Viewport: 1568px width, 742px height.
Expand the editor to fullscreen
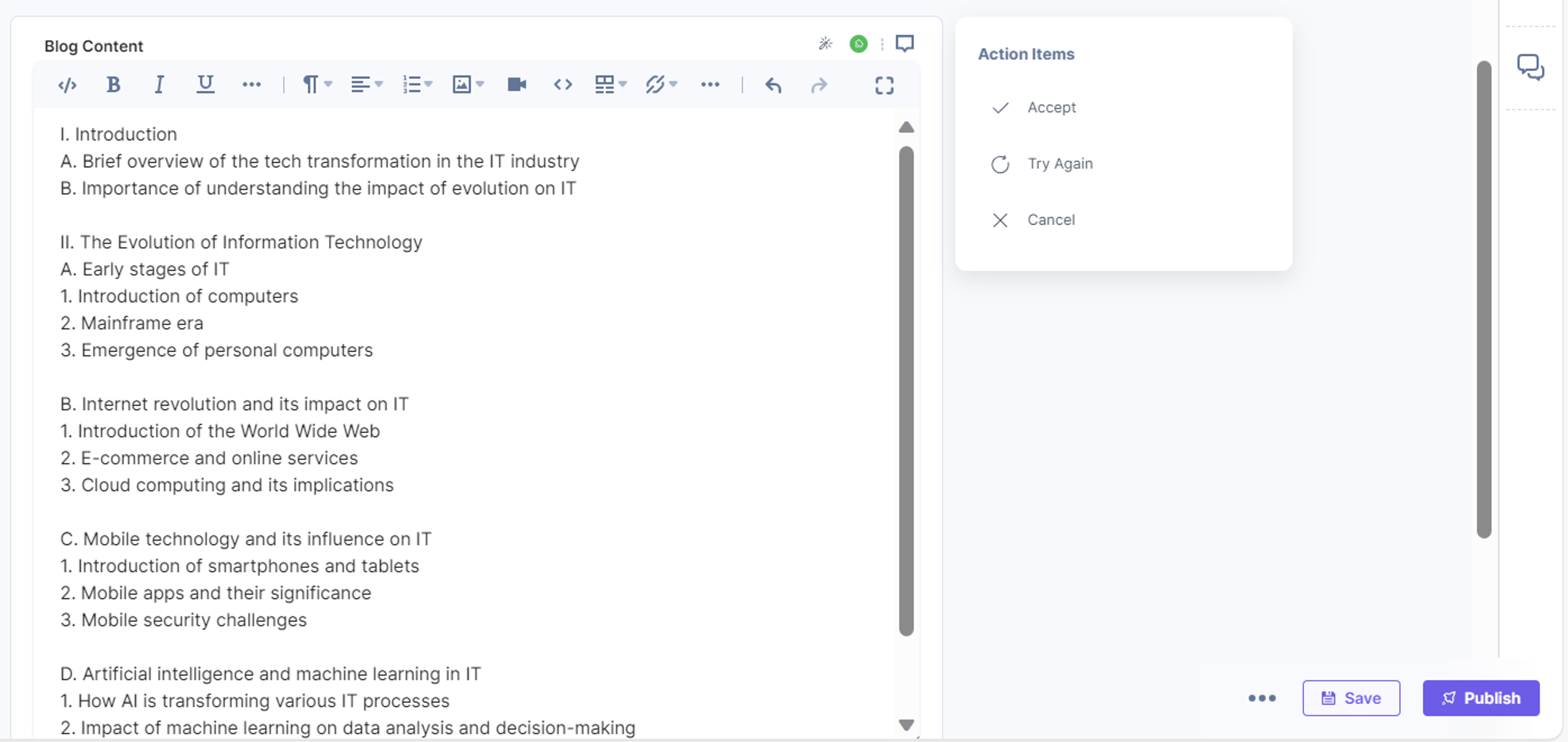point(884,85)
